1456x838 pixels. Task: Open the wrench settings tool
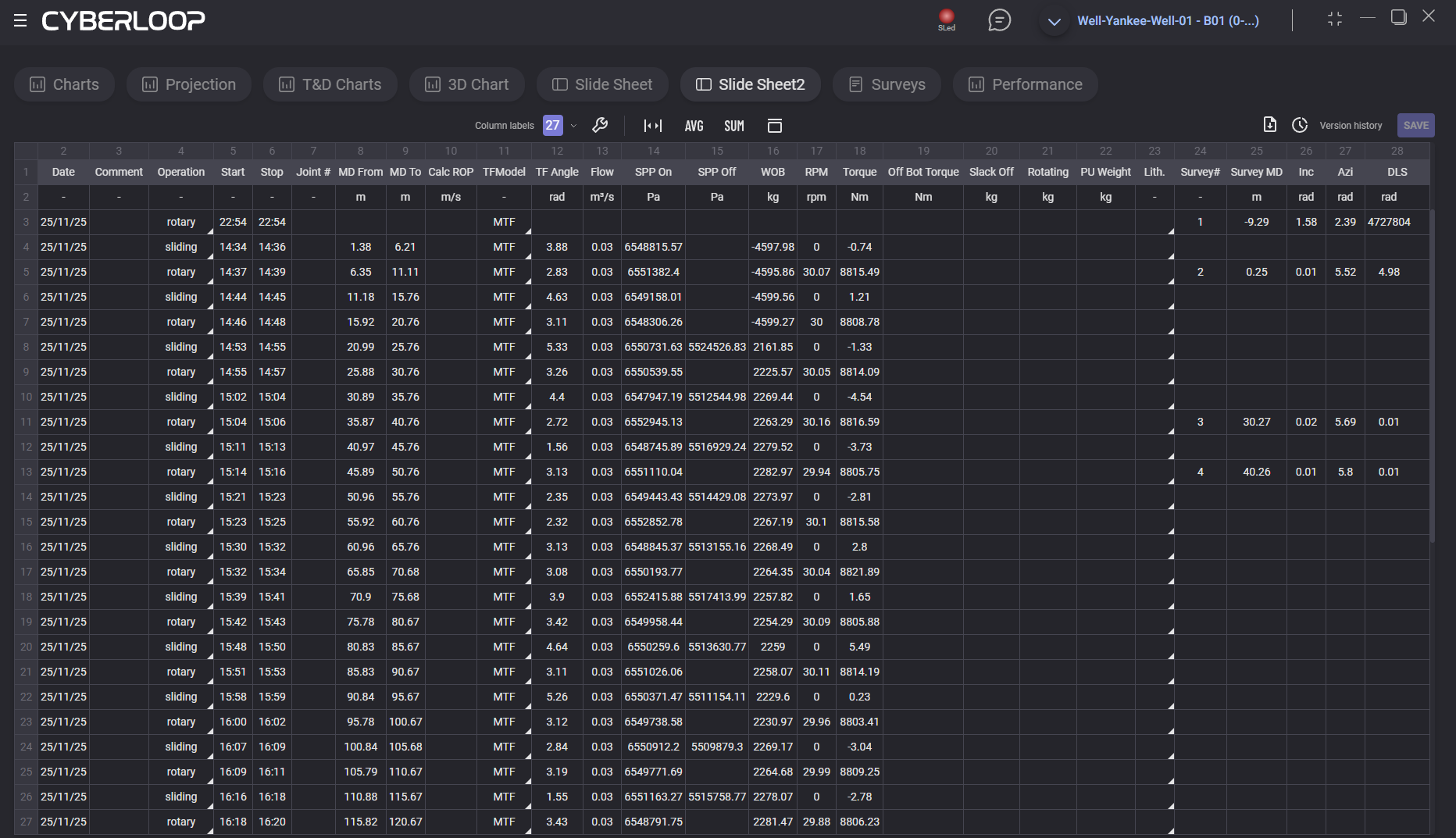click(x=600, y=125)
